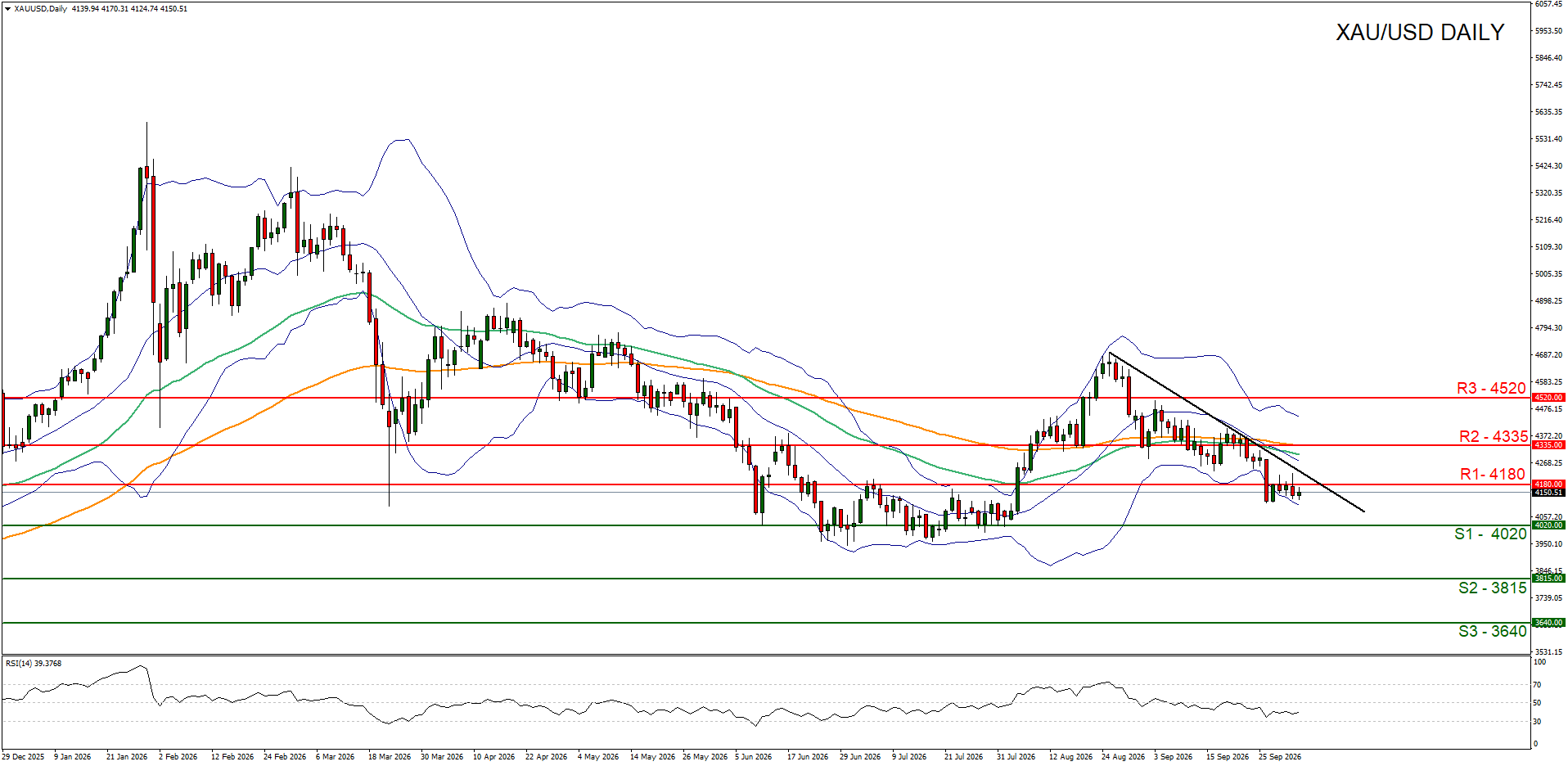Click the 29 Dec 2025 date label
This screenshot has width=1568, height=766.
(x=24, y=757)
